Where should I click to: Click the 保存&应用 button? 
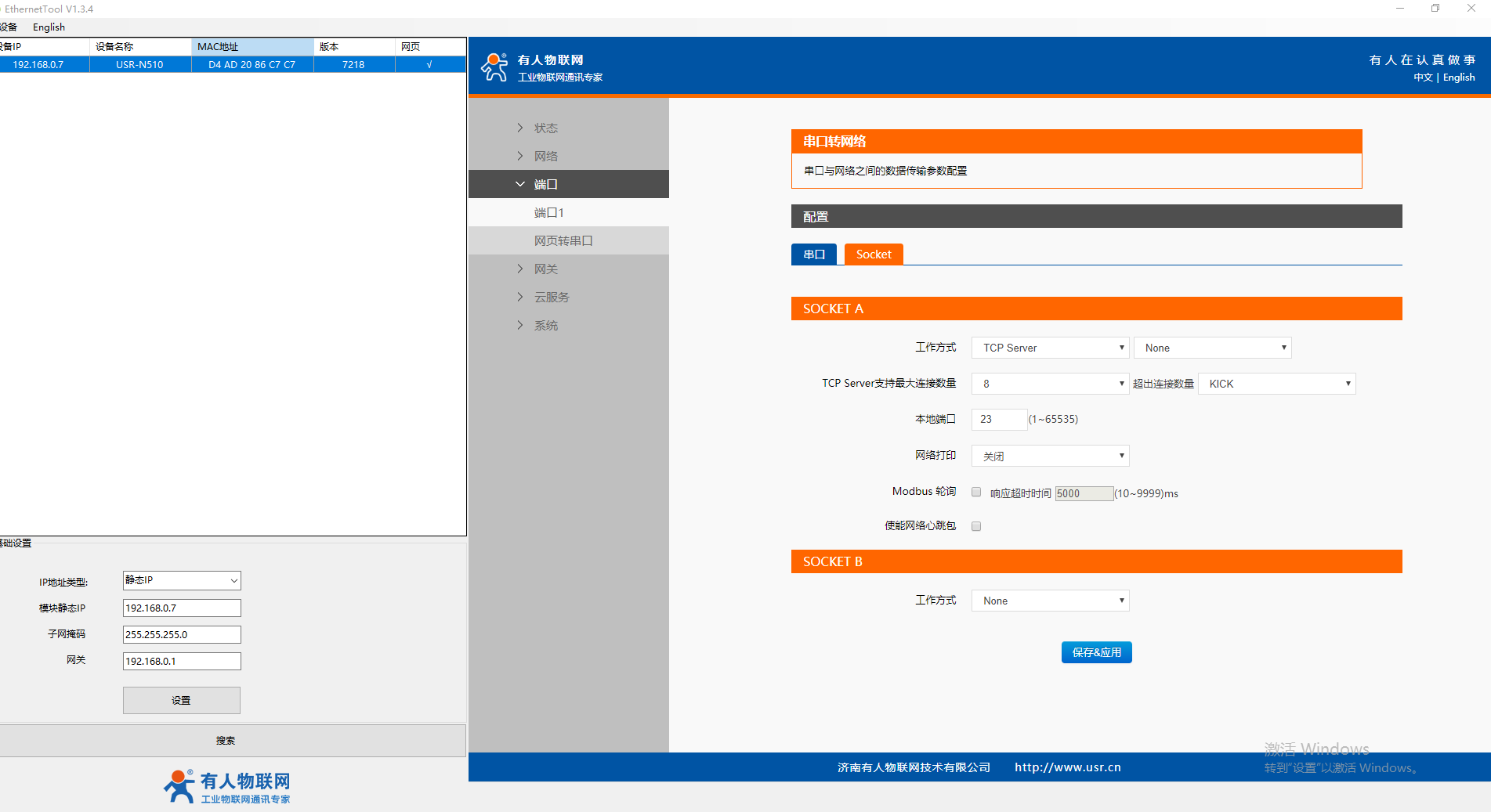1096,652
